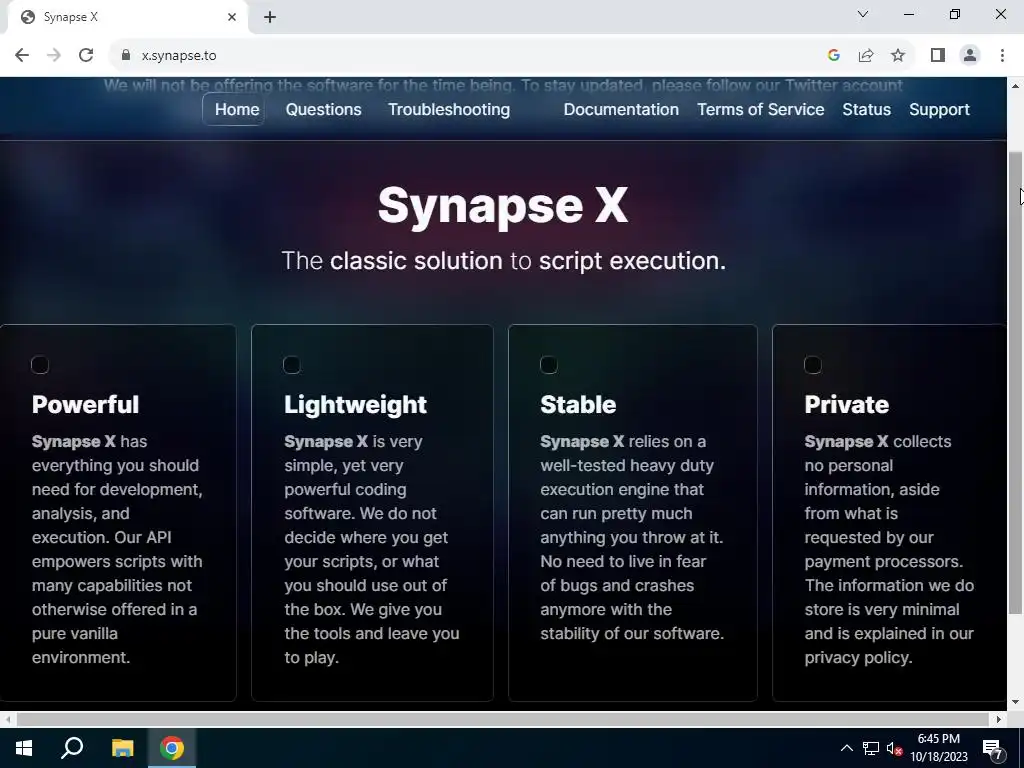Click the Synapse X main title

click(503, 206)
